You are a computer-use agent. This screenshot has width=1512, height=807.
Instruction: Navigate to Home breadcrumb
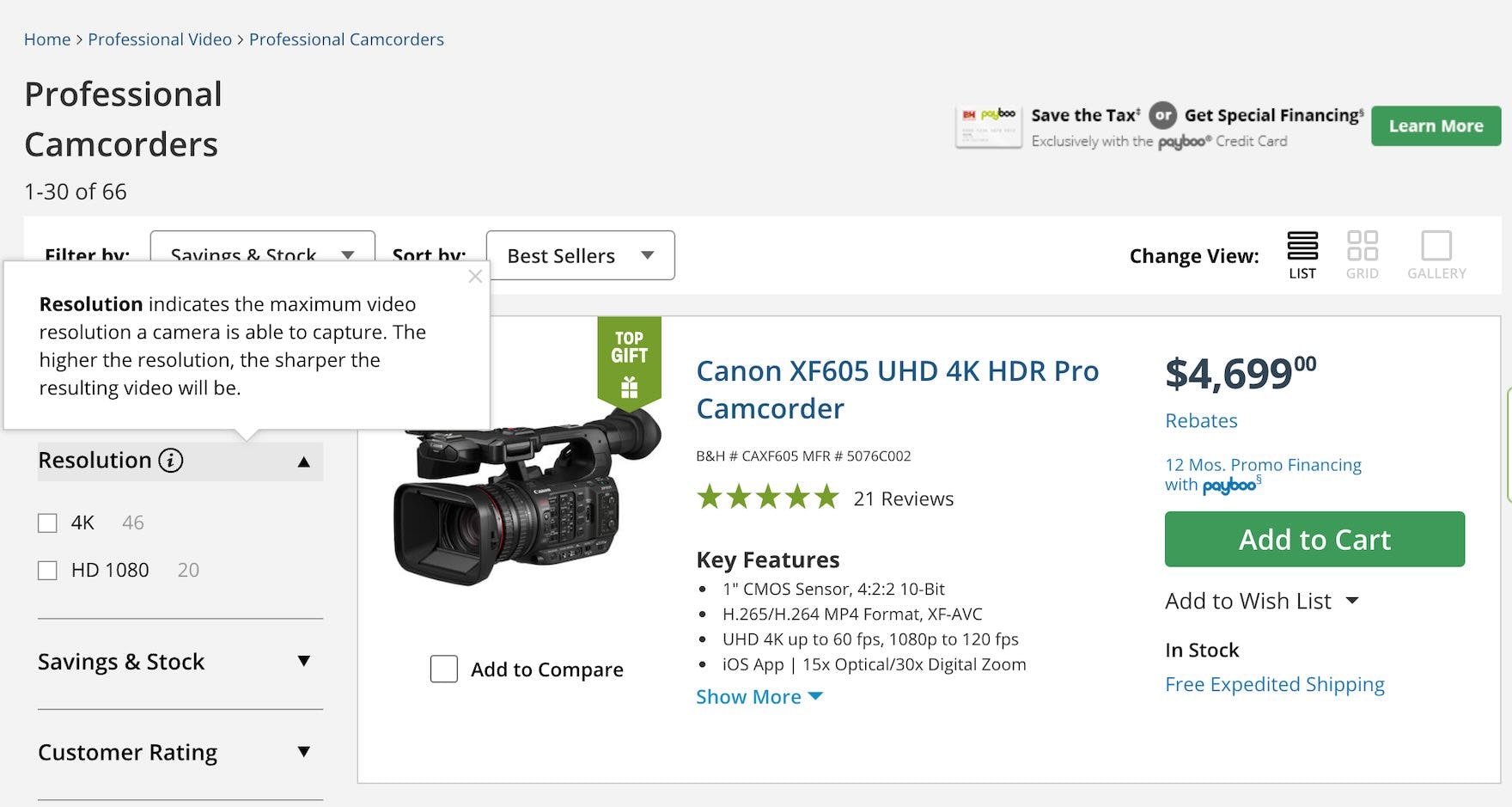(x=47, y=40)
